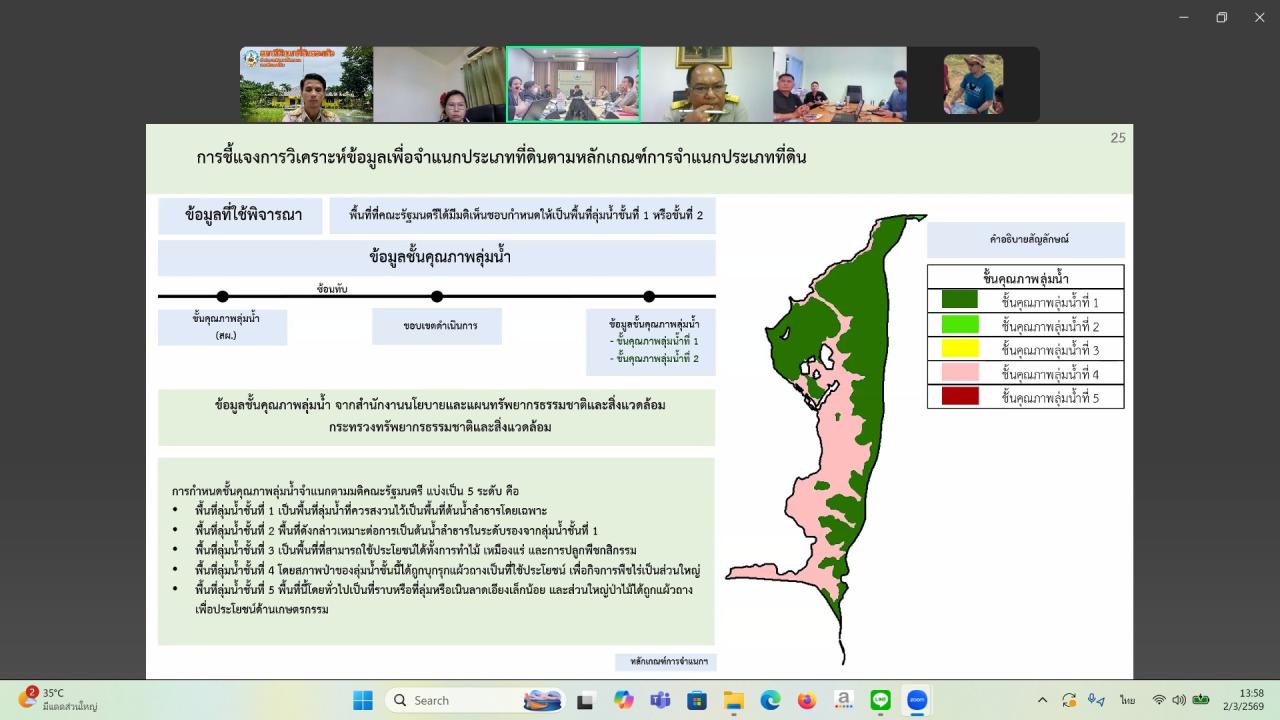
Task: Open the Zoom app icon in the taskbar
Action: pos(917,700)
